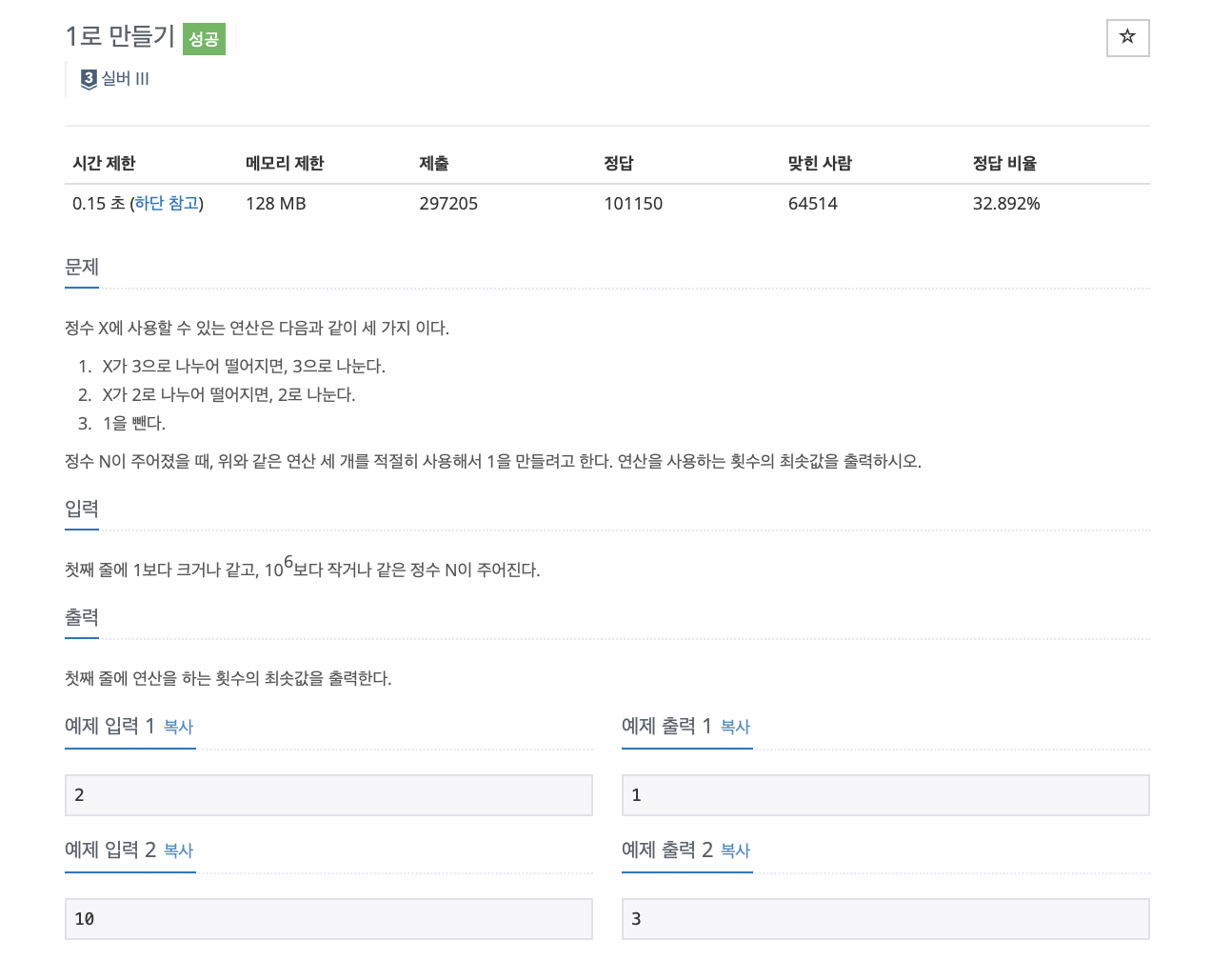Click the example input 2 box containing 10

click(x=328, y=919)
